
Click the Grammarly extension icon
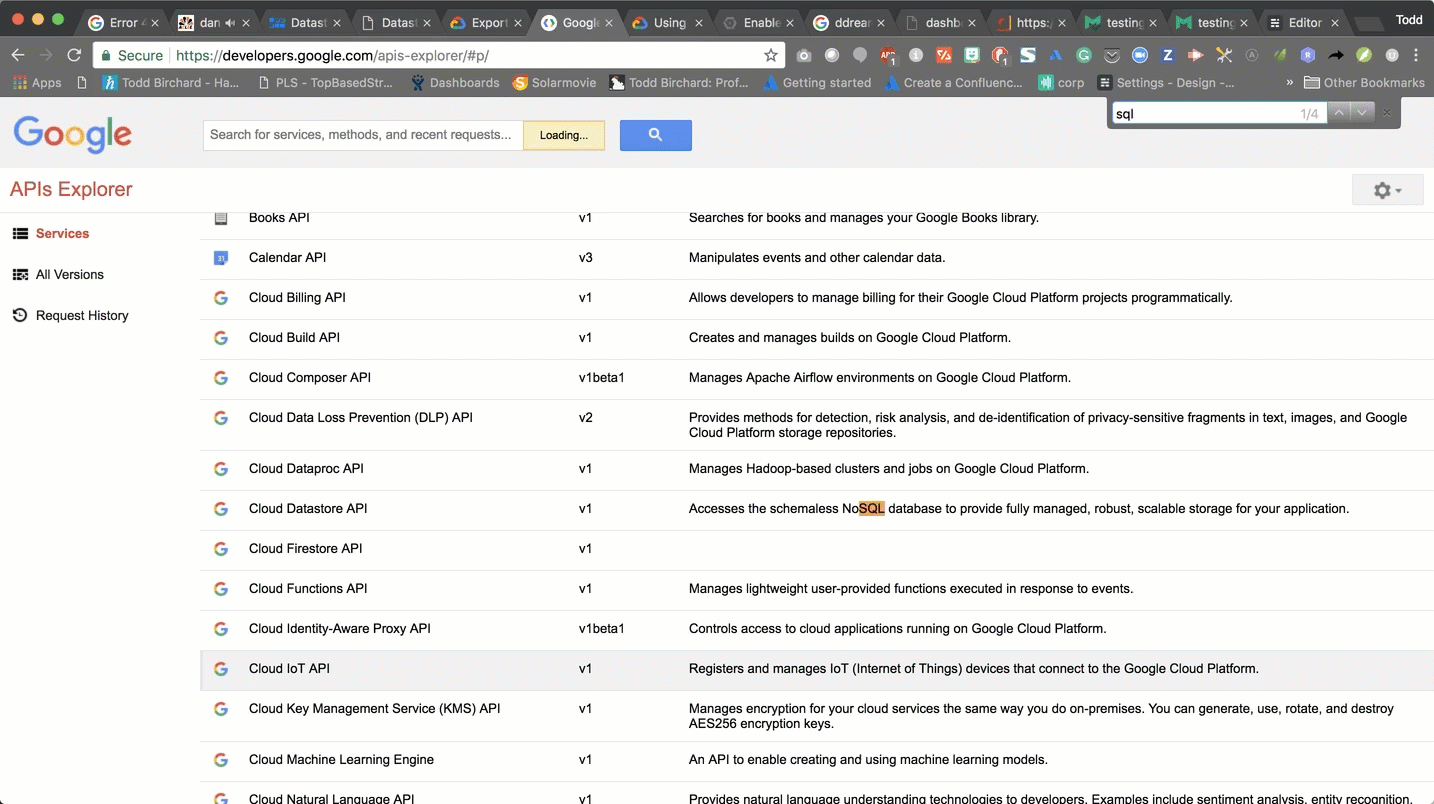[1084, 55]
